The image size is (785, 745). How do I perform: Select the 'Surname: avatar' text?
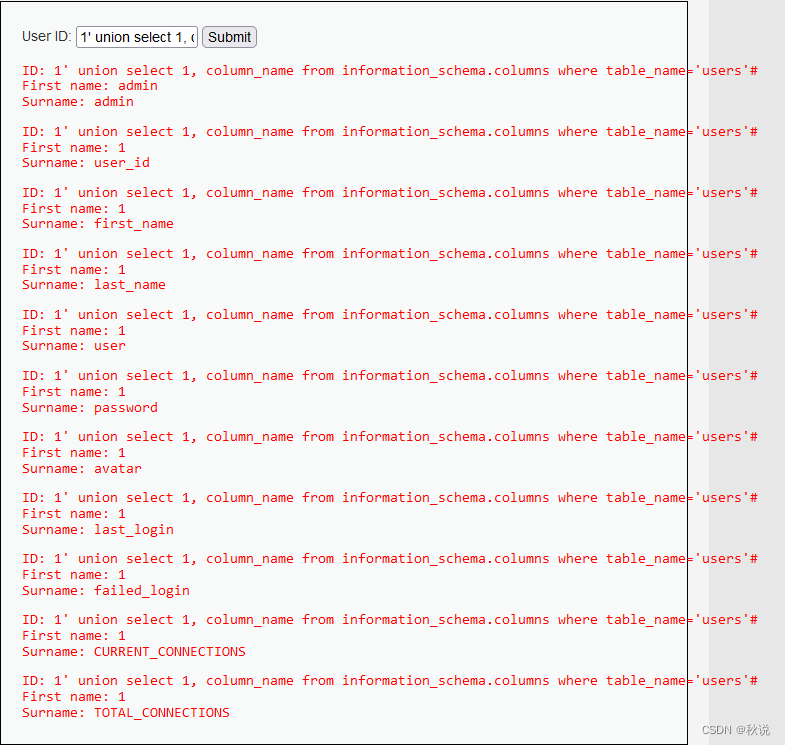click(82, 469)
